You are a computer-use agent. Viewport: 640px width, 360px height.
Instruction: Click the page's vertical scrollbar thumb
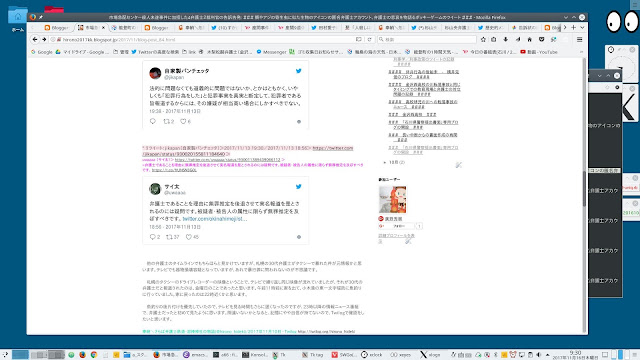point(584,188)
